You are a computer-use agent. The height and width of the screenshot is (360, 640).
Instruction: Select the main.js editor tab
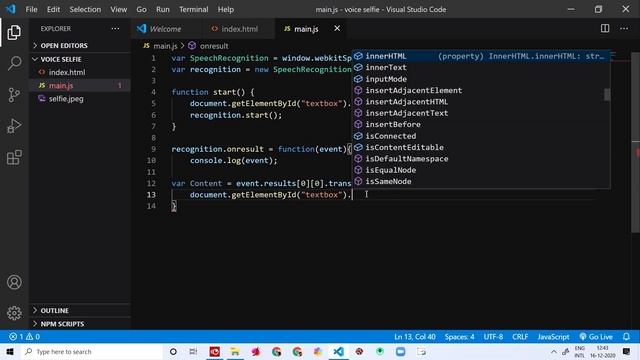pyautogui.click(x=306, y=29)
